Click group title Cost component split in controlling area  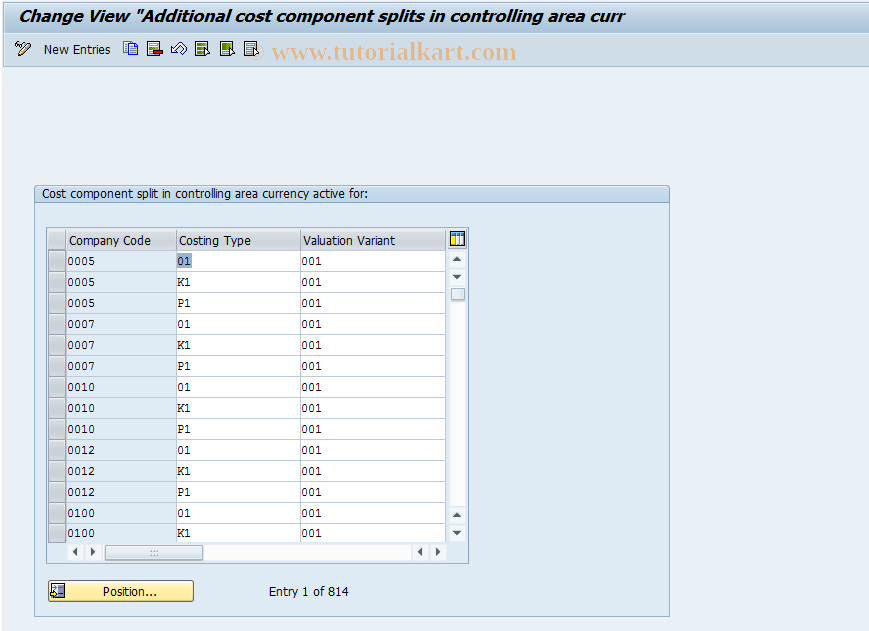pyautogui.click(x=205, y=194)
